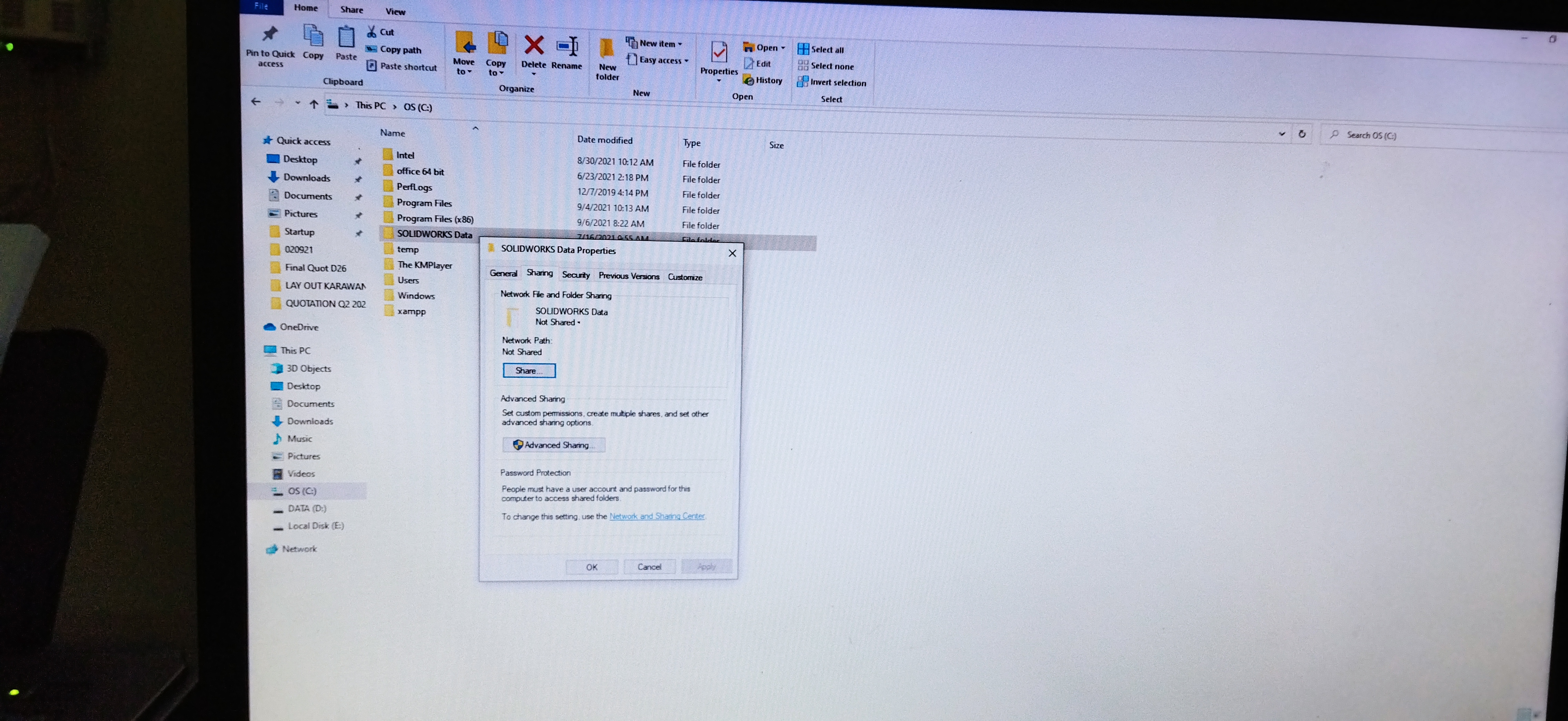Click Invert selection
Screen dimensions: 1568x721
pyautogui.click(x=831, y=82)
